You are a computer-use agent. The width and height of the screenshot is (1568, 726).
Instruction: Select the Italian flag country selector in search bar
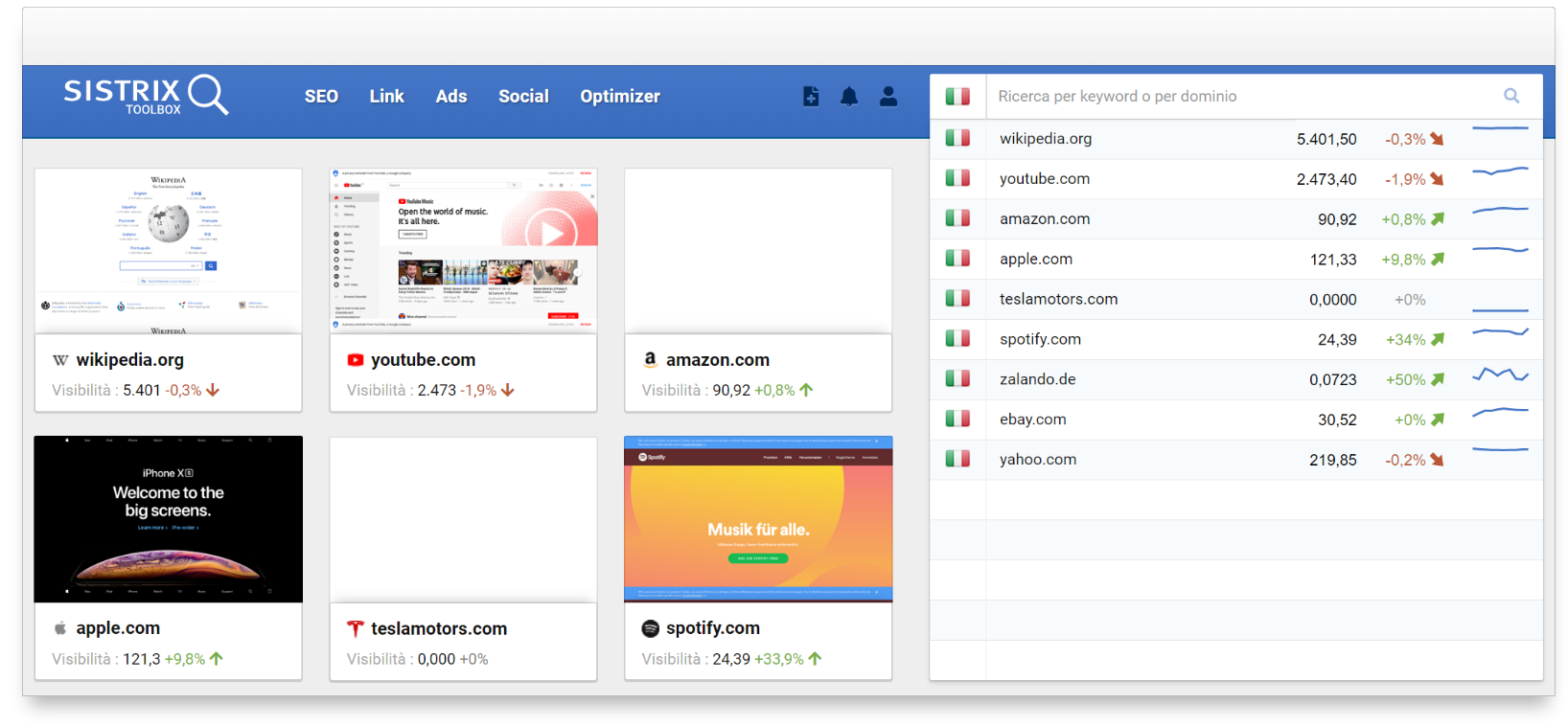coord(957,97)
